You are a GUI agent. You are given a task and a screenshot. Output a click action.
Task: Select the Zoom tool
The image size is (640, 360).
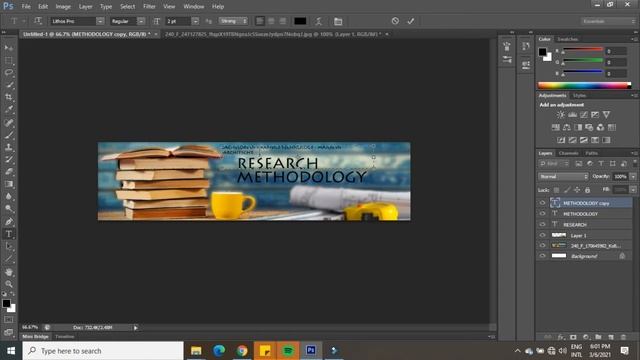pos(9,284)
